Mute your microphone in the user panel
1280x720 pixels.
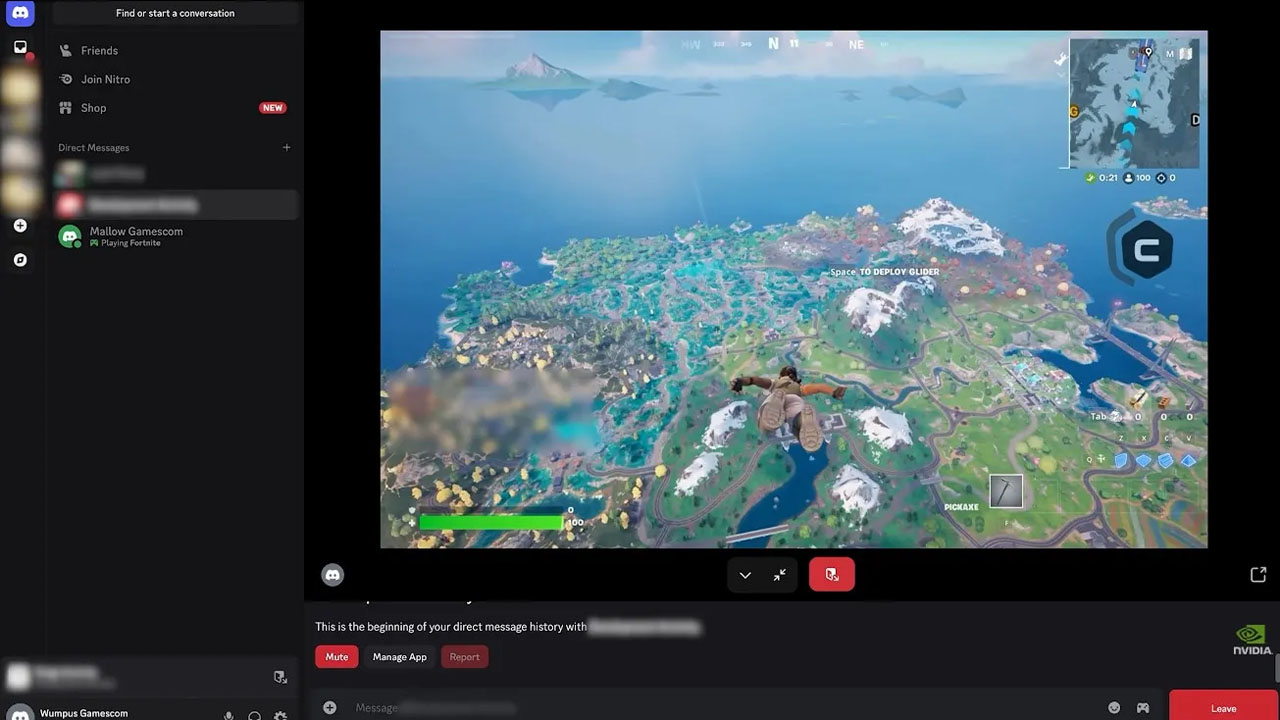(x=228, y=715)
